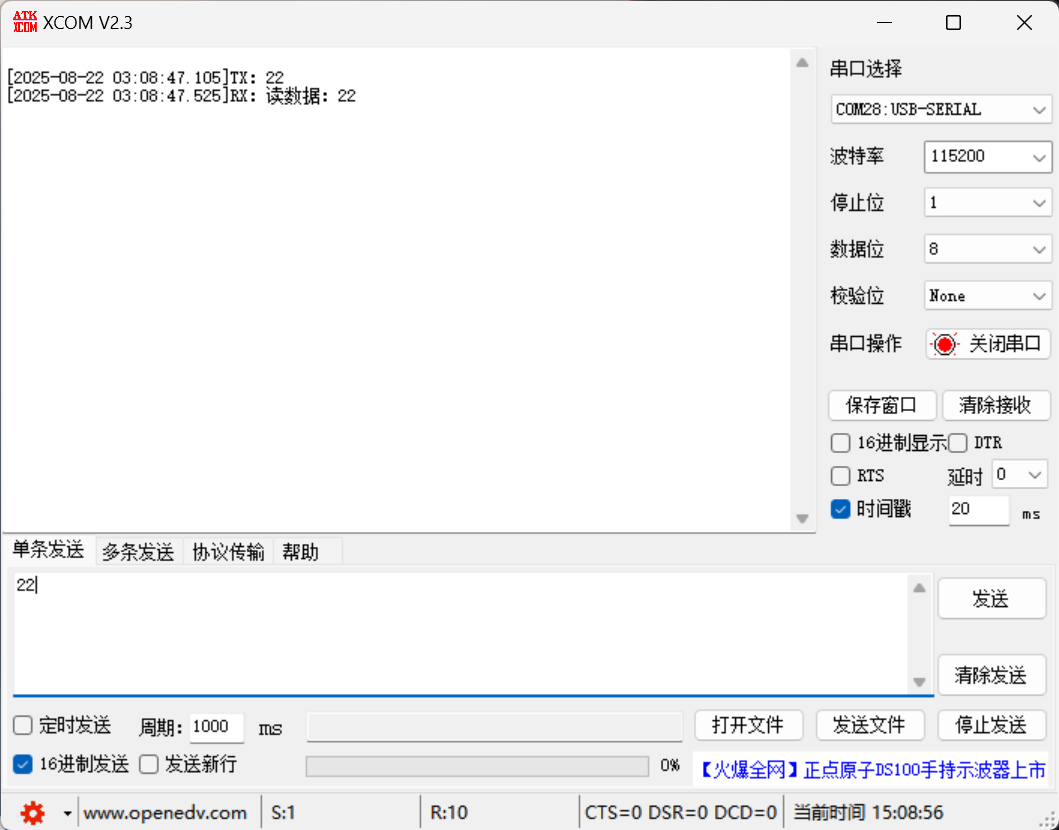1059x830 pixels.
Task: Enable the RTS checkbox
Action: click(x=840, y=475)
